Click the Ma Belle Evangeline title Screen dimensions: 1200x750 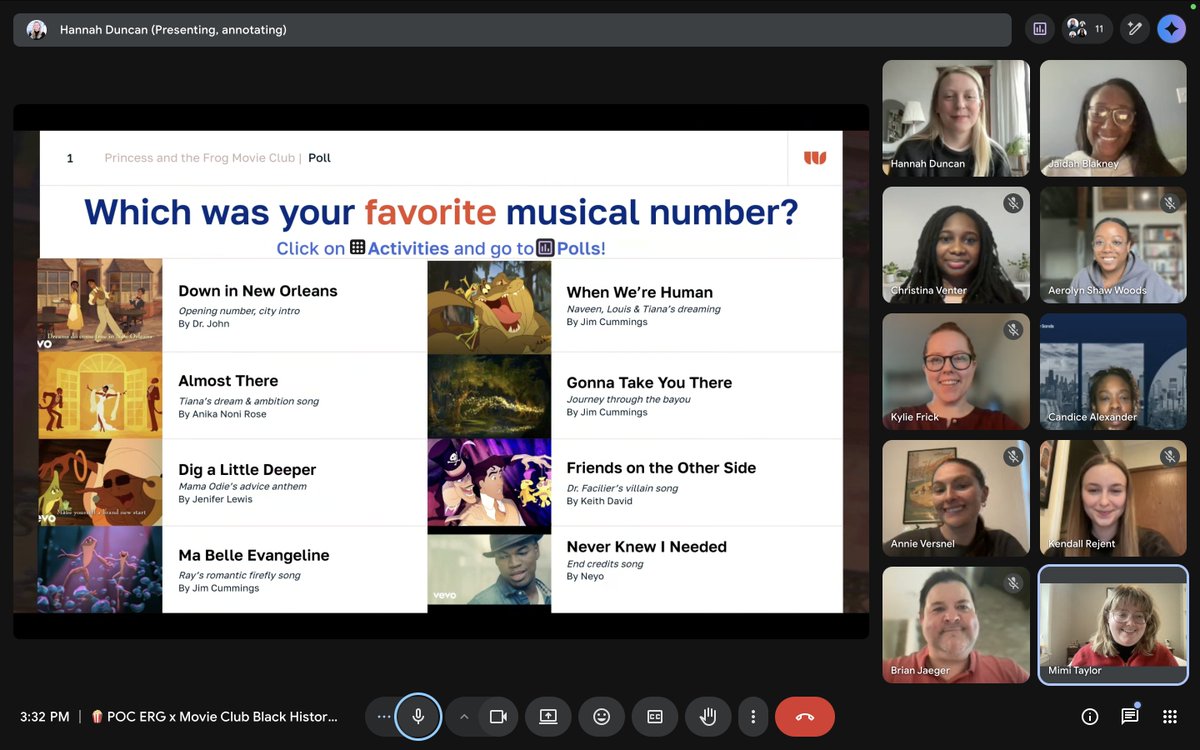(x=254, y=555)
